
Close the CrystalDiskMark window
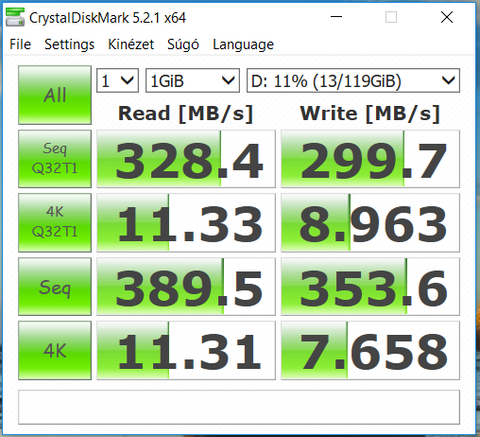pyautogui.click(x=447, y=17)
